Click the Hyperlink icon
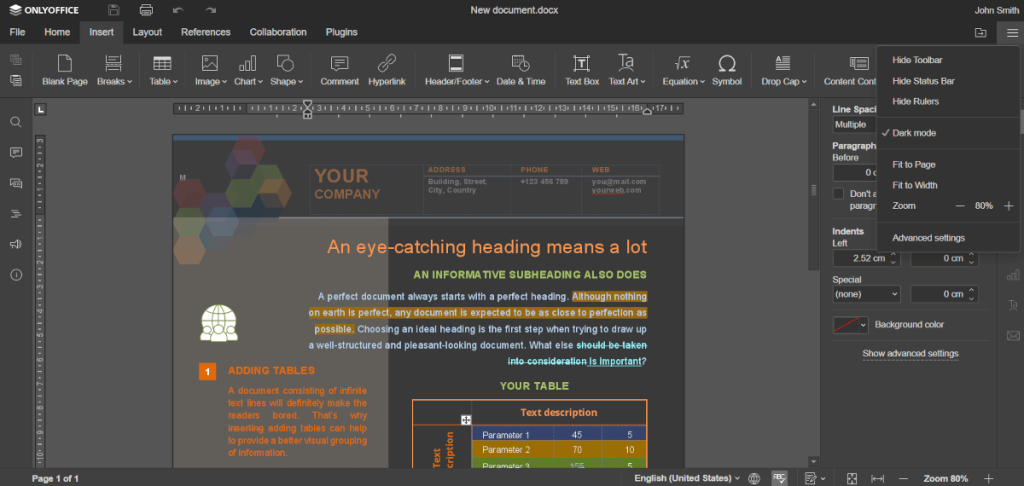 (x=386, y=68)
